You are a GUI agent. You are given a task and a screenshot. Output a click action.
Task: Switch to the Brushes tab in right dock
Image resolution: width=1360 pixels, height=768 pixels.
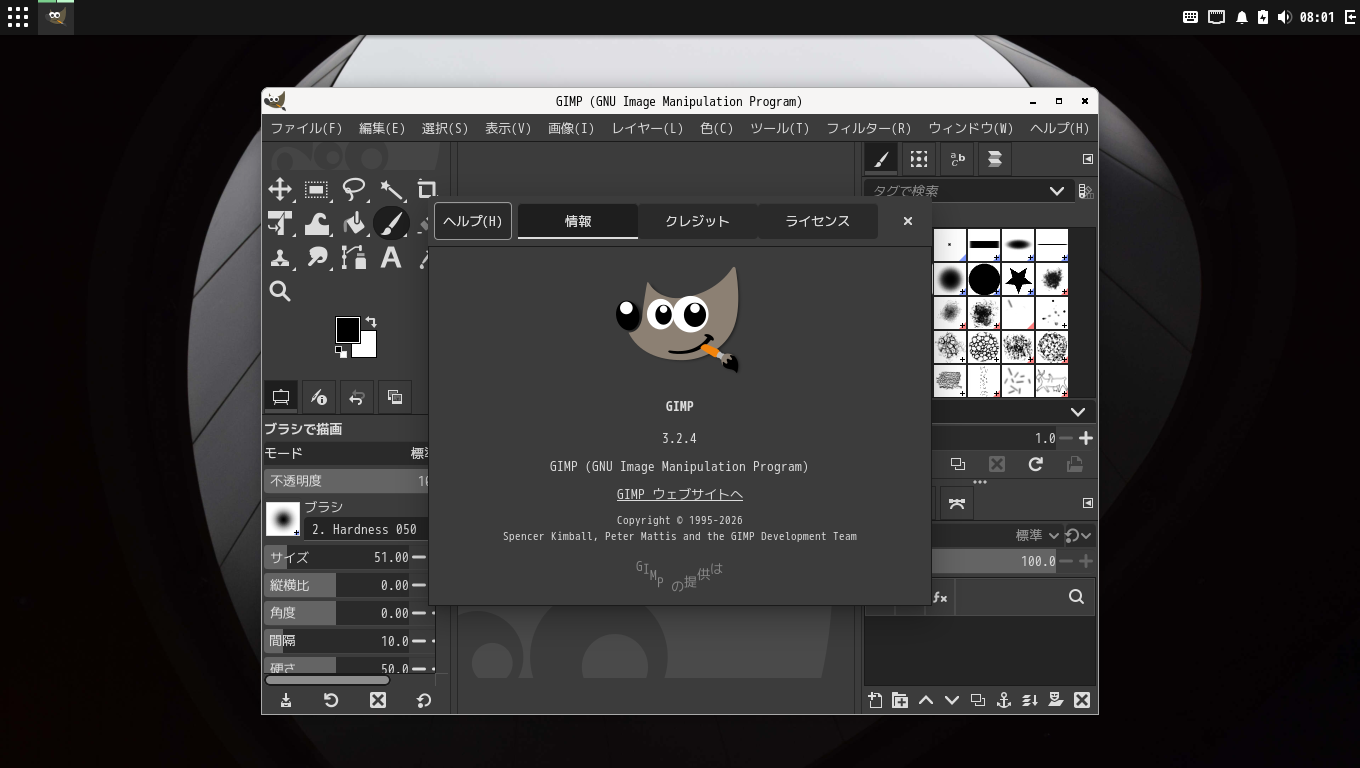click(x=881, y=159)
